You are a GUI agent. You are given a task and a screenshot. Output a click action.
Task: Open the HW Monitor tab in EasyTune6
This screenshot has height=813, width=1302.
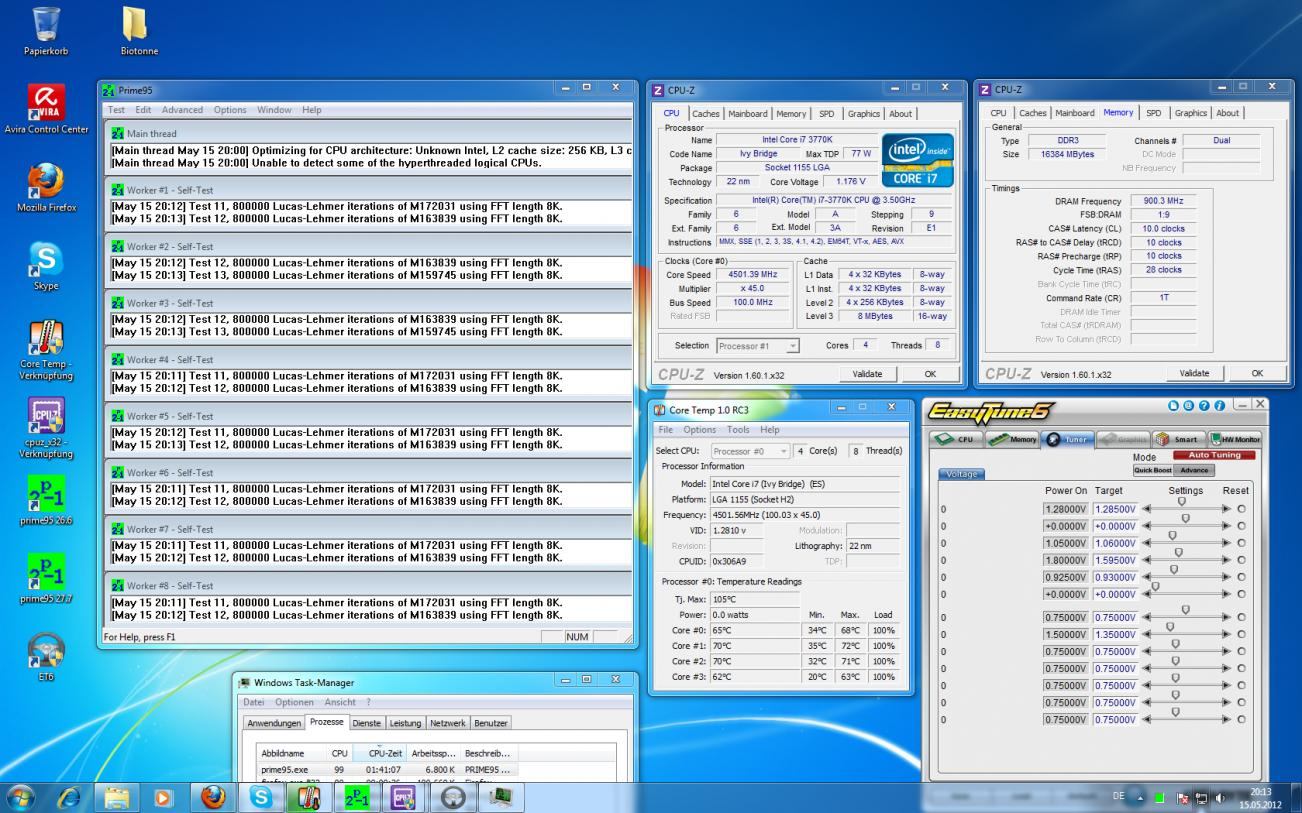1236,438
